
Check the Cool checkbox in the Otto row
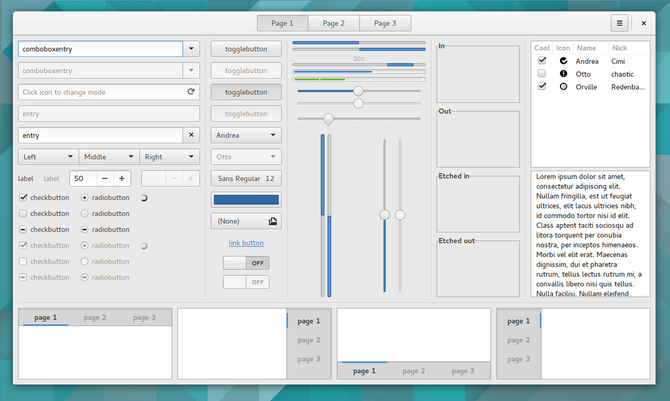click(x=541, y=73)
